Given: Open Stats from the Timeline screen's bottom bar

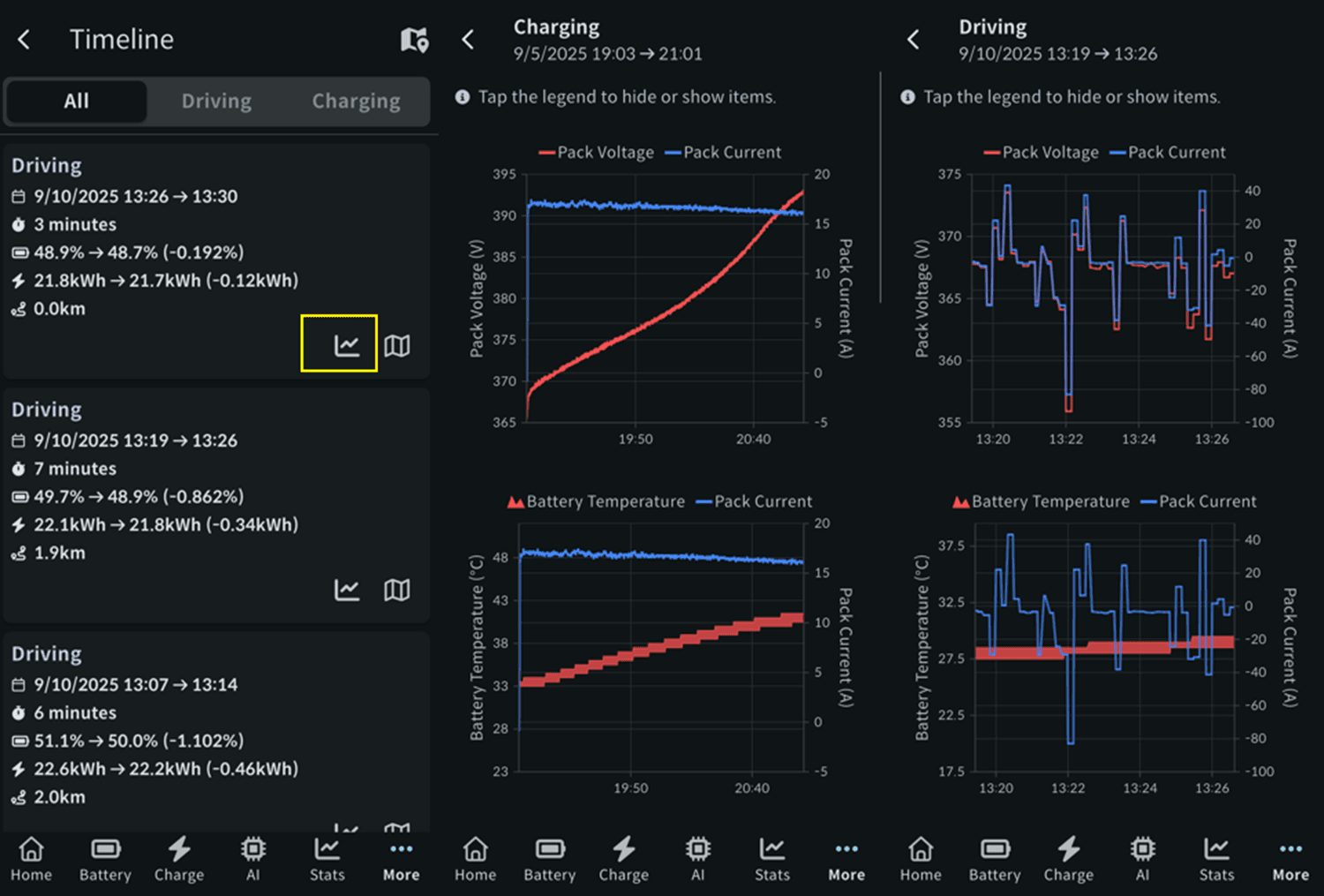Looking at the screenshot, I should coord(327,860).
